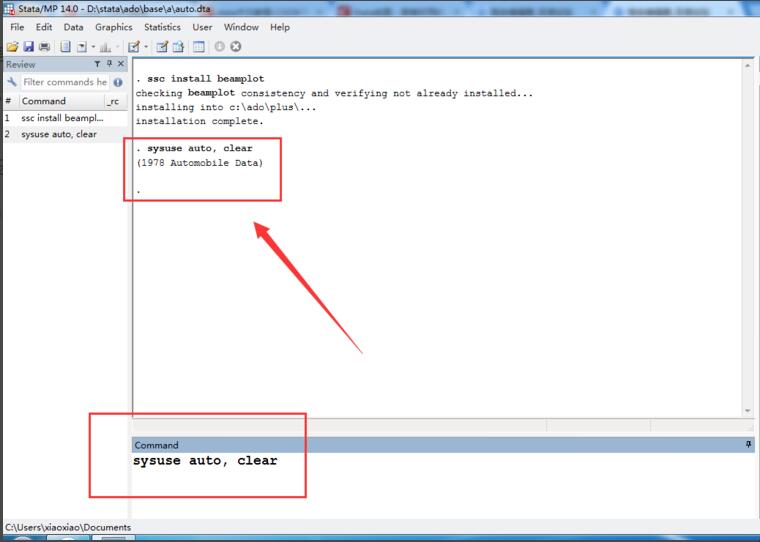This screenshot has height=542, width=760.
Task: Click the _rc column header
Action: [x=115, y=101]
